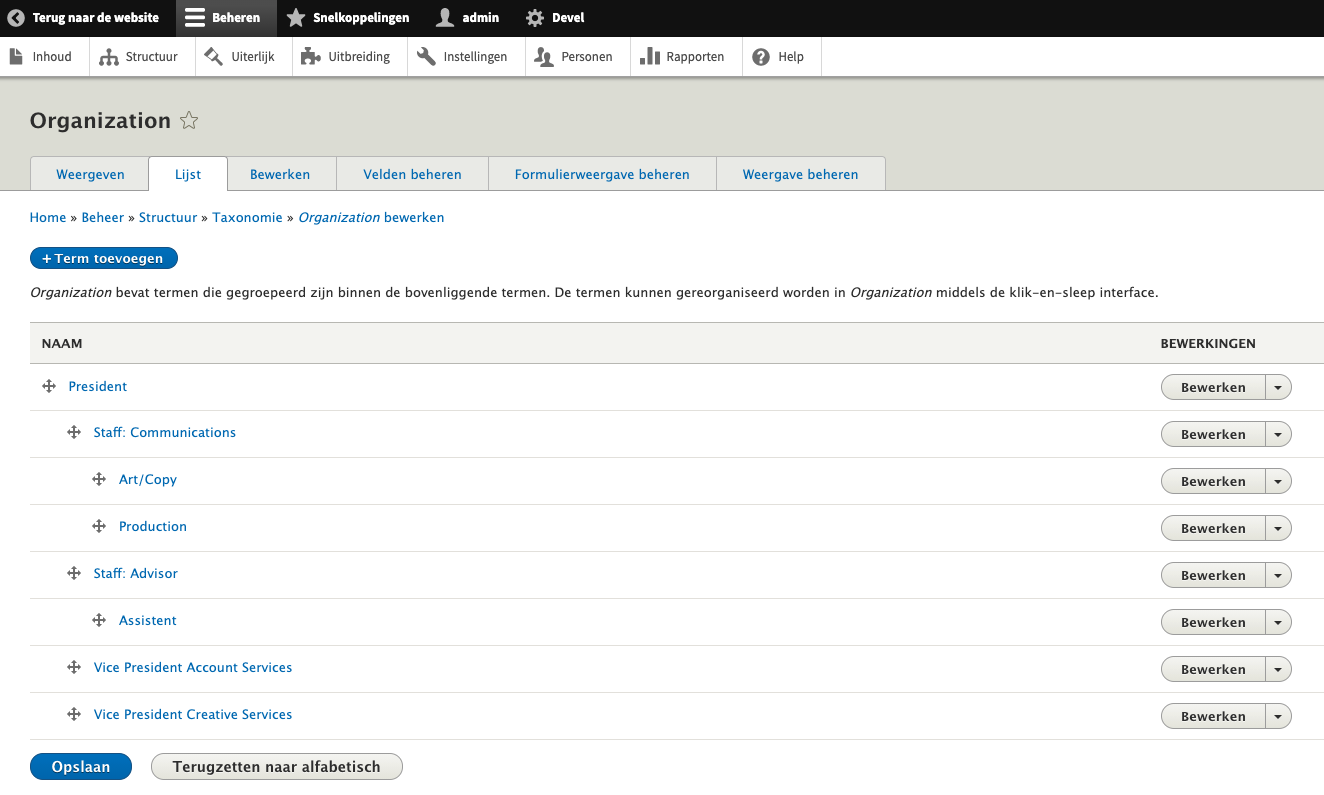Open the Bewerken dropdown for Assistent
Viewport: 1324px width, 795px height.
1278,622
